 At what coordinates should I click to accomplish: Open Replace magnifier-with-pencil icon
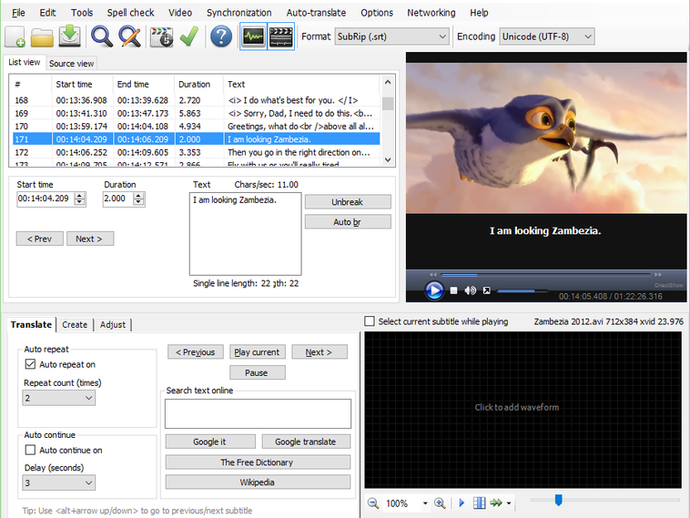pos(129,37)
